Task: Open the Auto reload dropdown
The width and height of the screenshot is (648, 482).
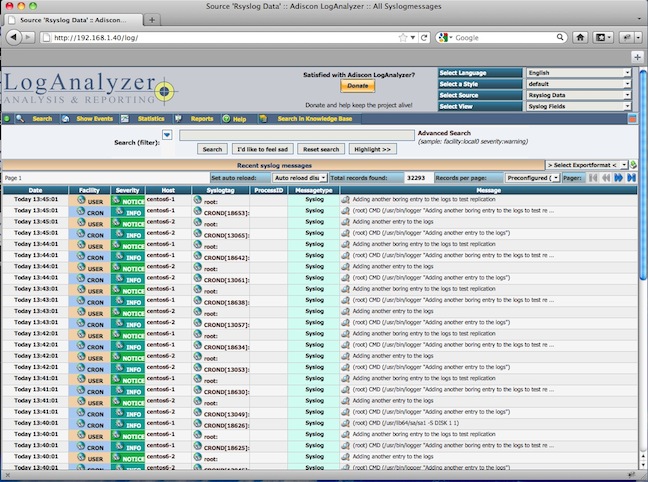Action: click(300, 178)
